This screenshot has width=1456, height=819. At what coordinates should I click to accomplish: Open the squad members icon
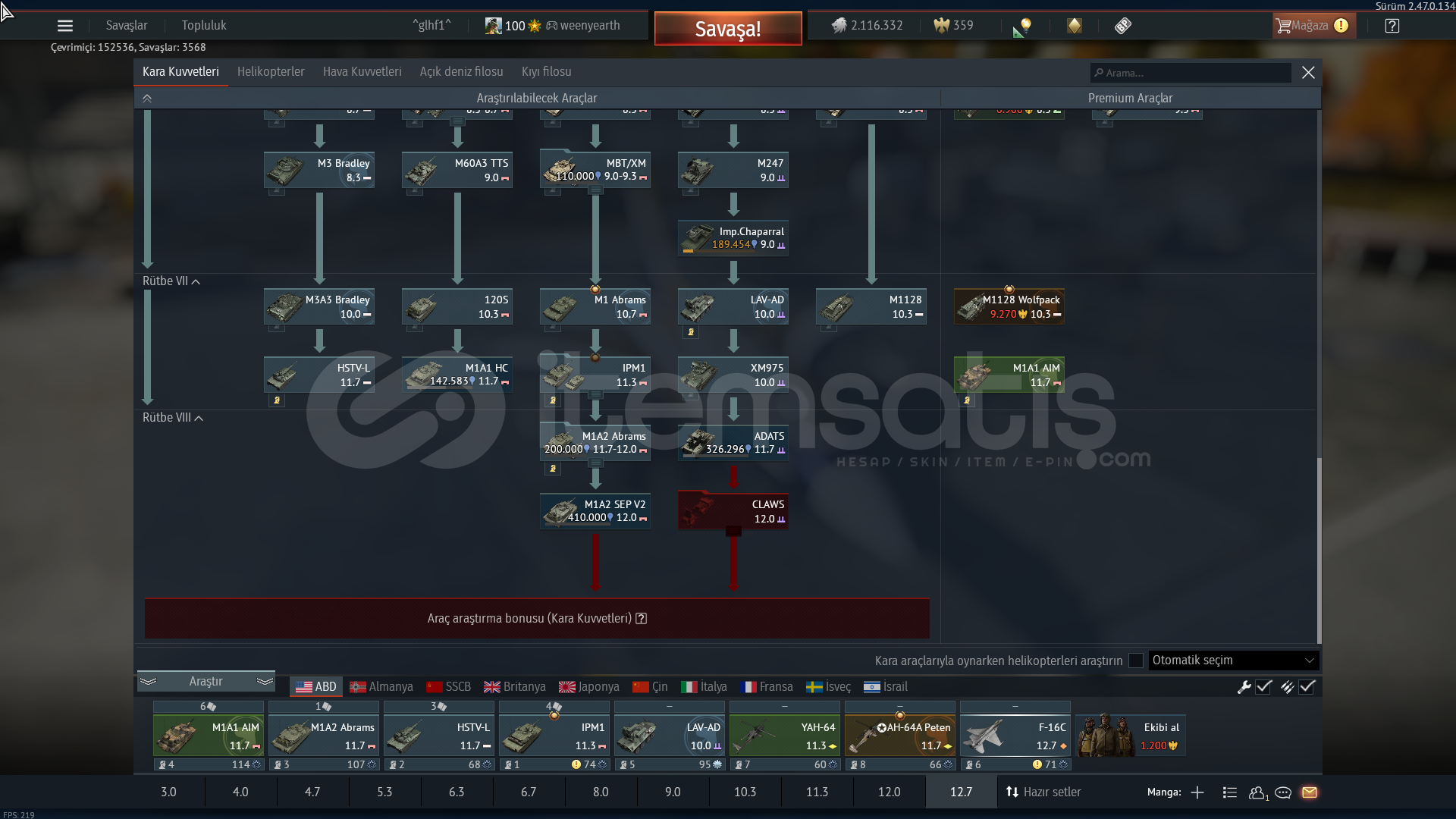[1258, 792]
